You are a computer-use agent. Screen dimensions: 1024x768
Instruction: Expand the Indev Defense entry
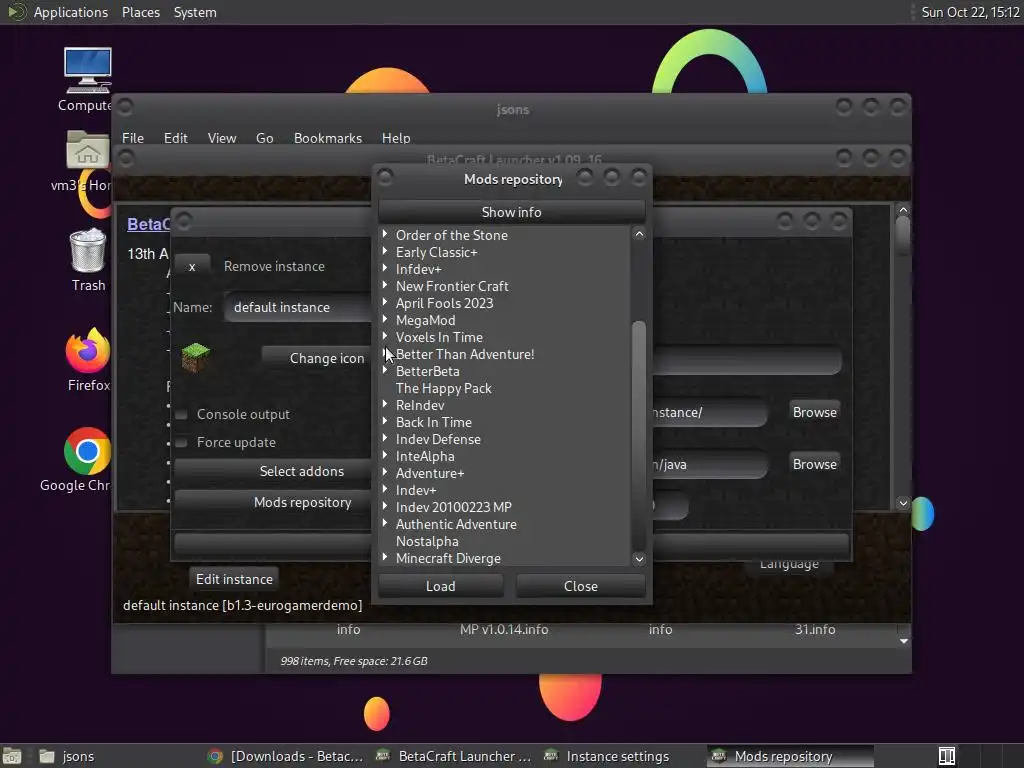pyautogui.click(x=385, y=438)
